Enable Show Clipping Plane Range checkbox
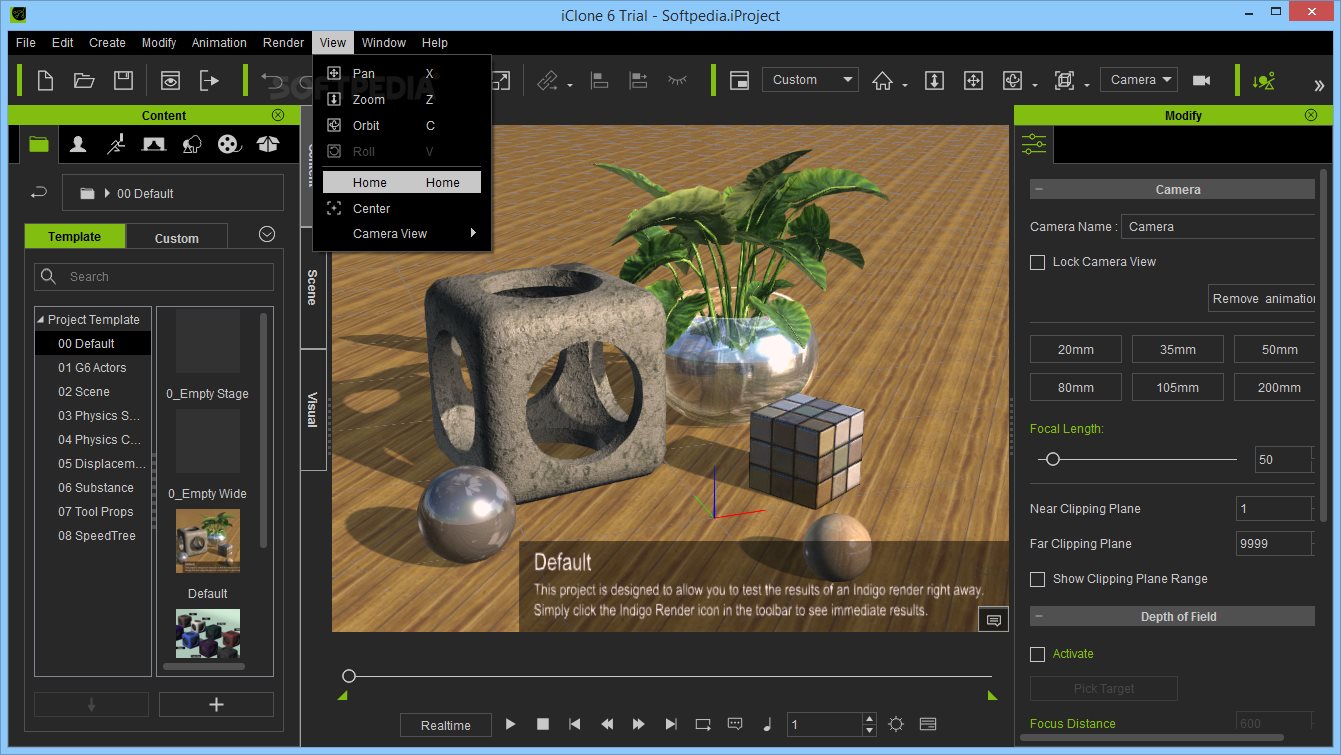1341x755 pixels. tap(1038, 579)
